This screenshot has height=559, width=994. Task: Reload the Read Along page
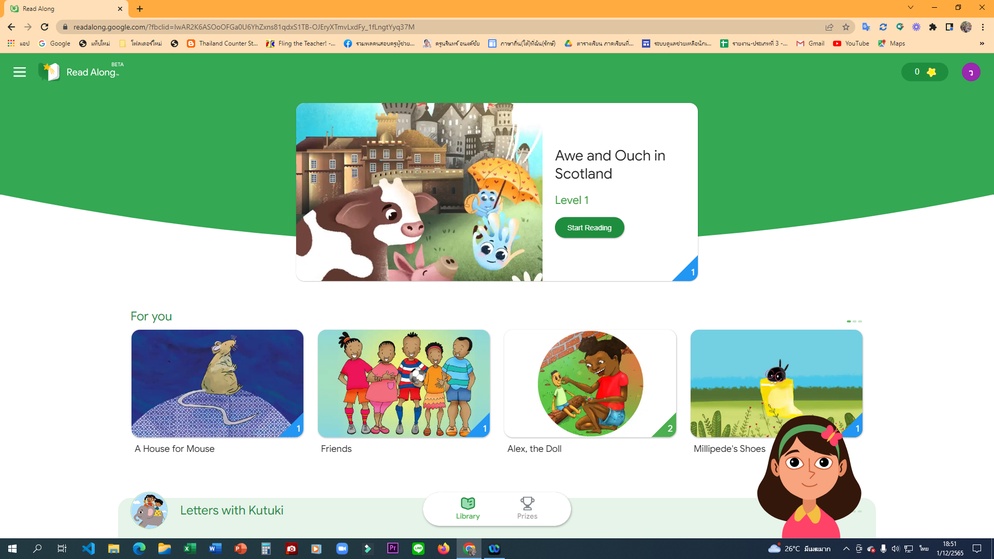(x=44, y=27)
